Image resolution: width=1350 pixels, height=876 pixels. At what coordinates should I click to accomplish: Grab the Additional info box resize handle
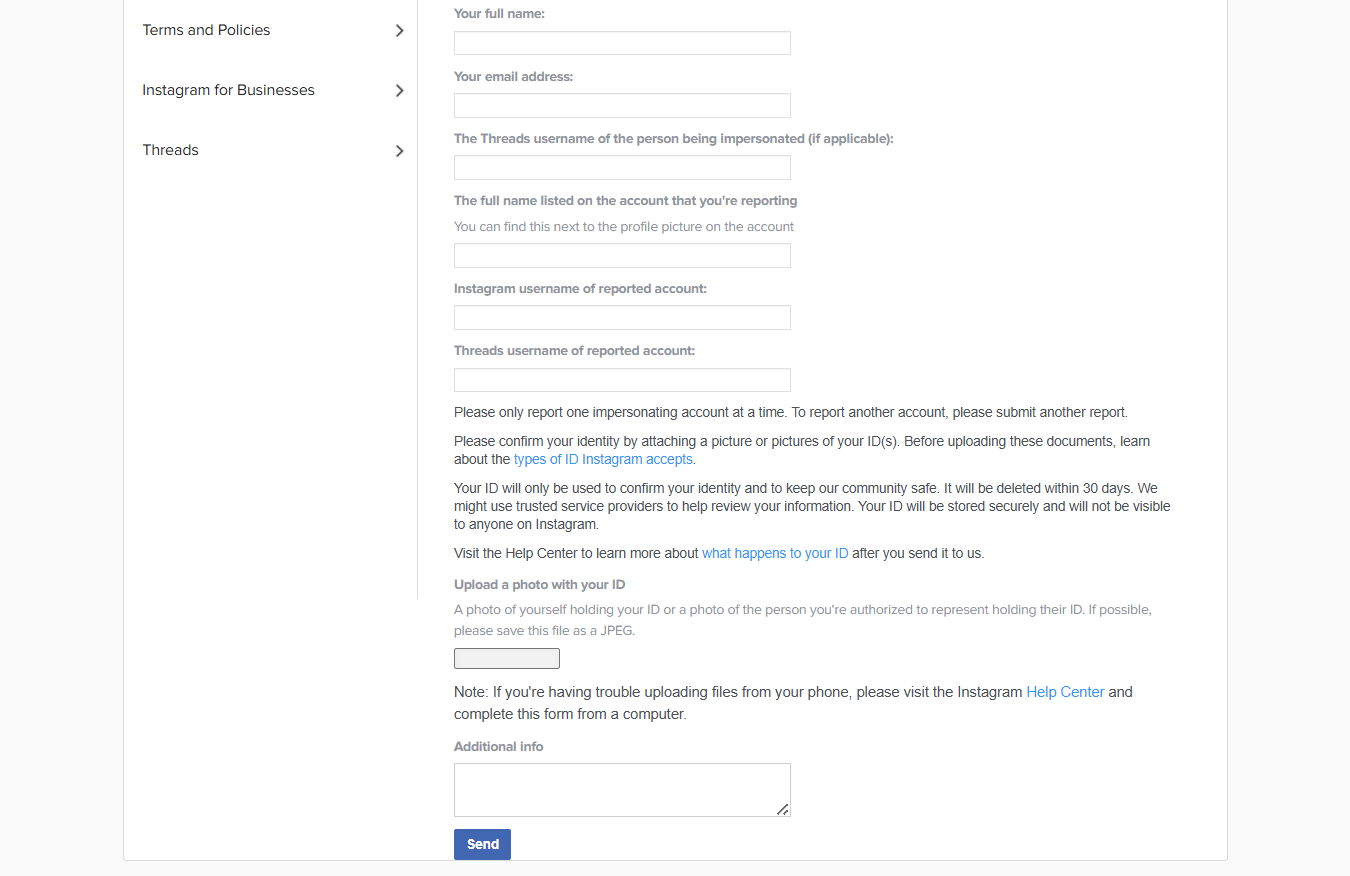tap(783, 809)
